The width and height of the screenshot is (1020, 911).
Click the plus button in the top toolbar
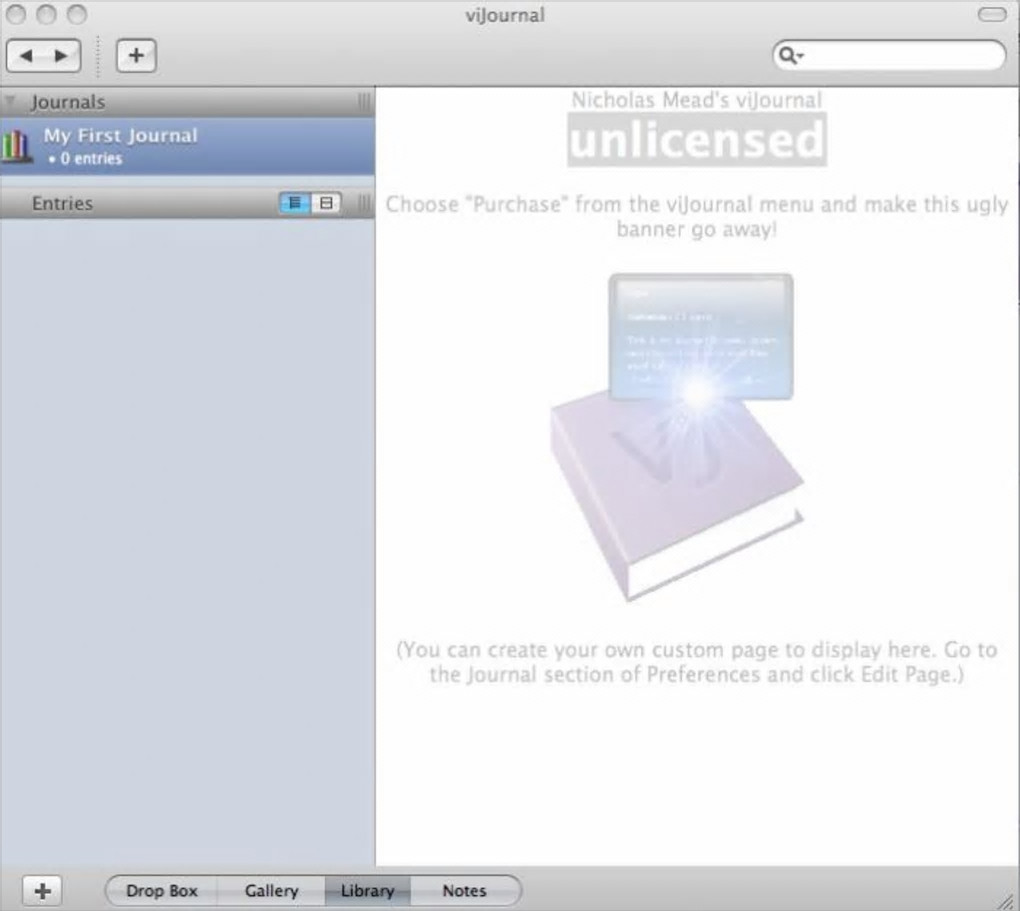point(136,56)
